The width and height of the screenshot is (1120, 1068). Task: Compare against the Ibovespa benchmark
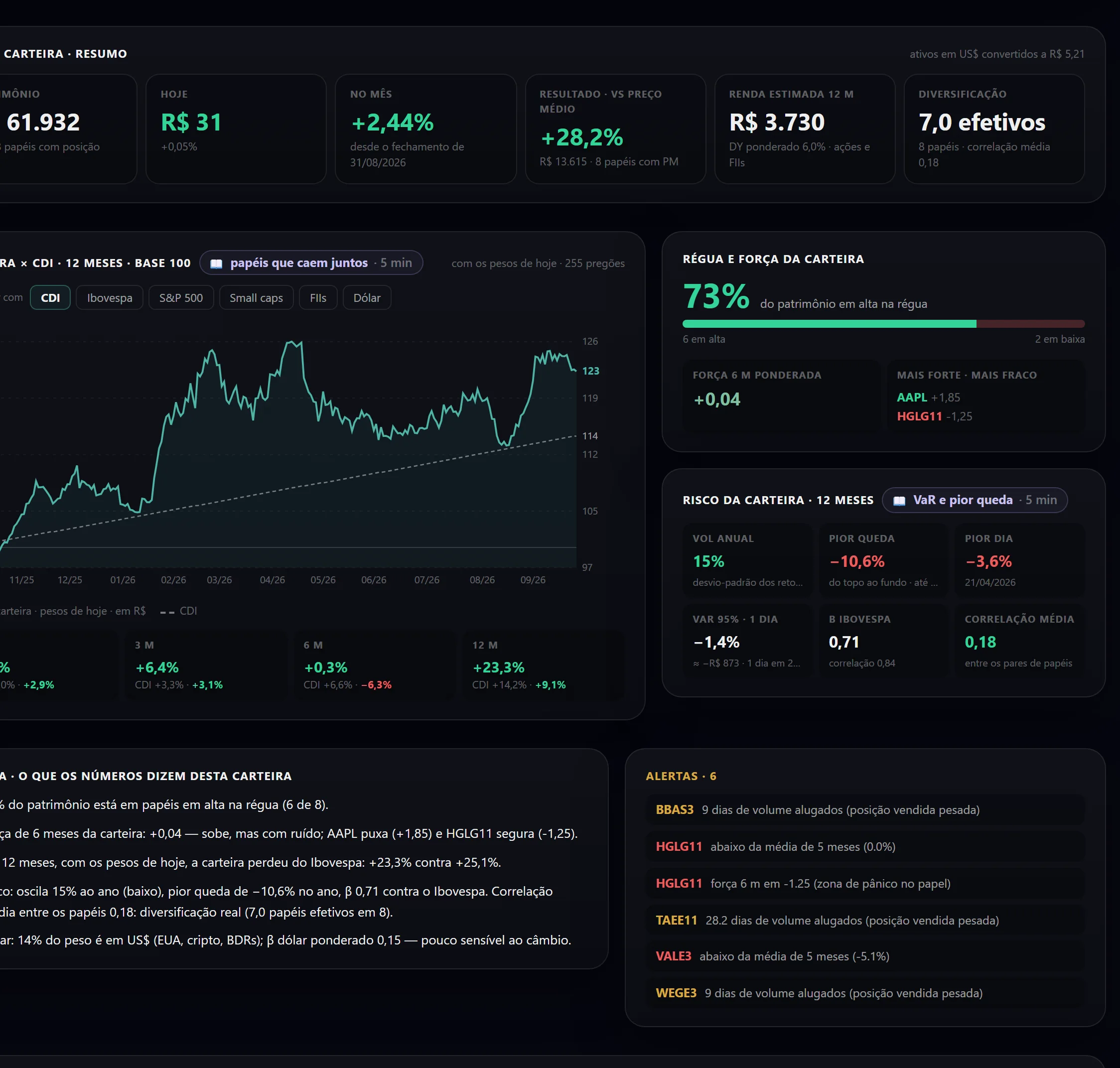pyautogui.click(x=109, y=298)
